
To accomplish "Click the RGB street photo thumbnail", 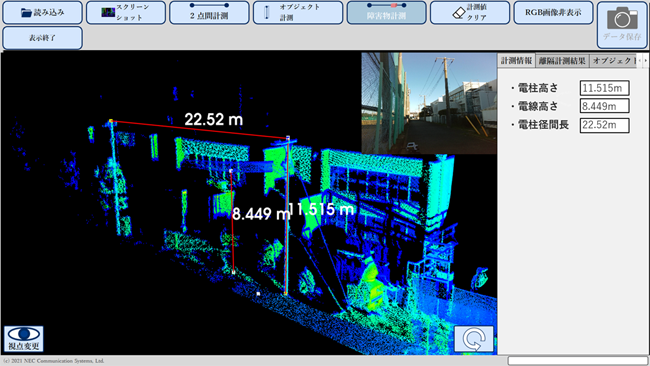I will coord(429,103).
